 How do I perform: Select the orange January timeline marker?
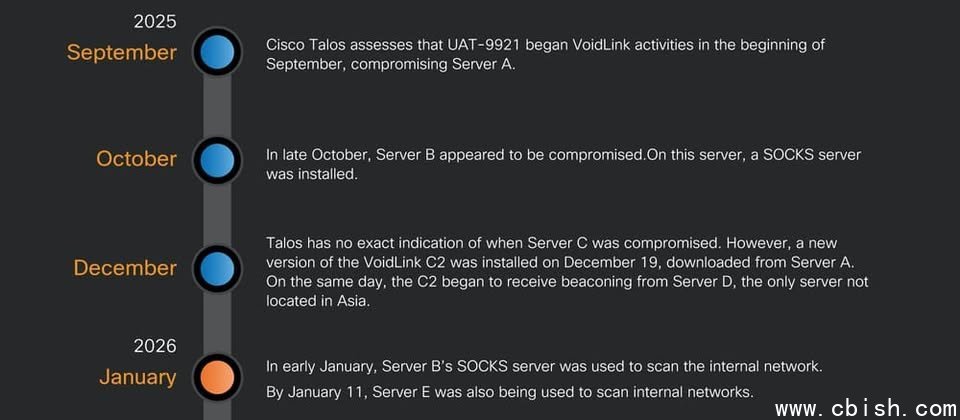click(217, 377)
